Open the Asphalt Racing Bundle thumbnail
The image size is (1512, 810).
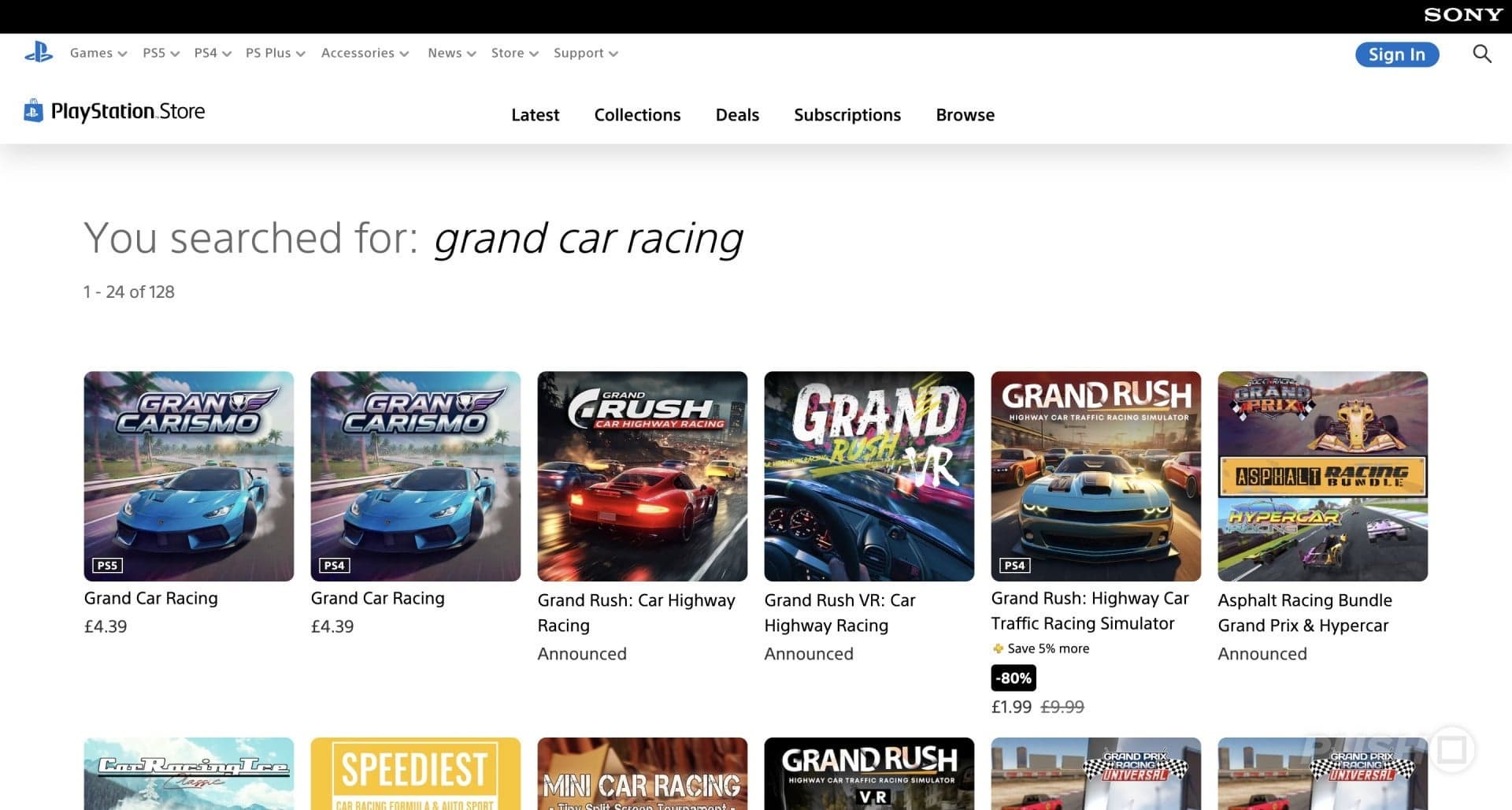(1322, 476)
